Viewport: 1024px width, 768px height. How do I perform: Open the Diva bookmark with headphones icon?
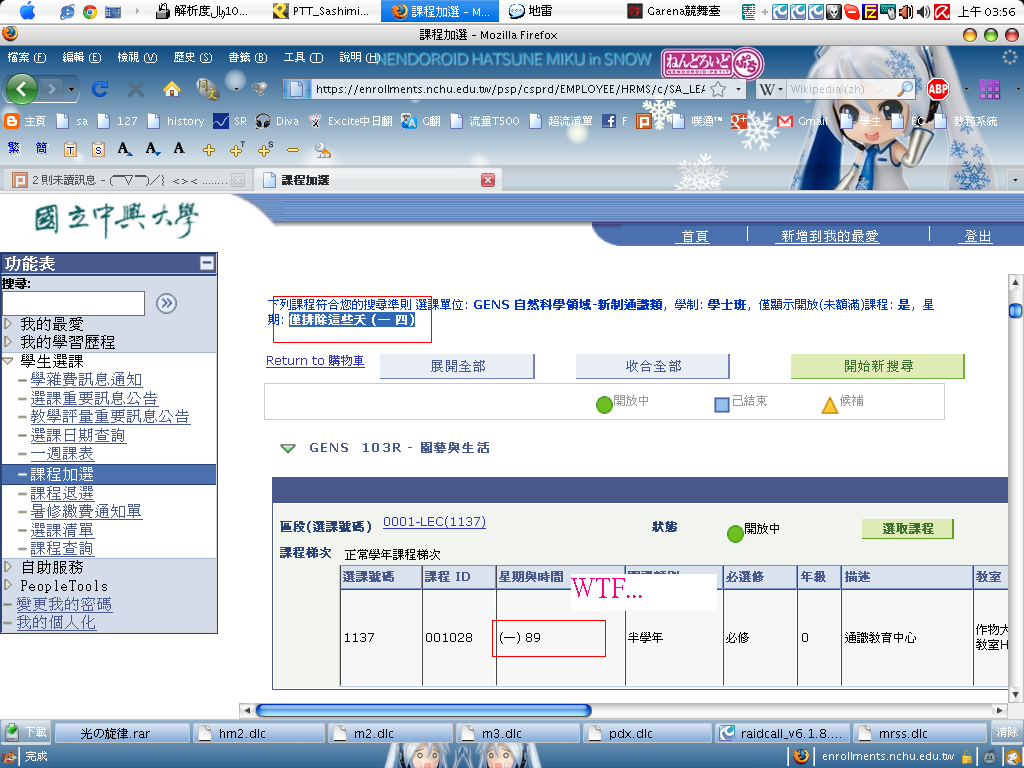tap(263, 121)
